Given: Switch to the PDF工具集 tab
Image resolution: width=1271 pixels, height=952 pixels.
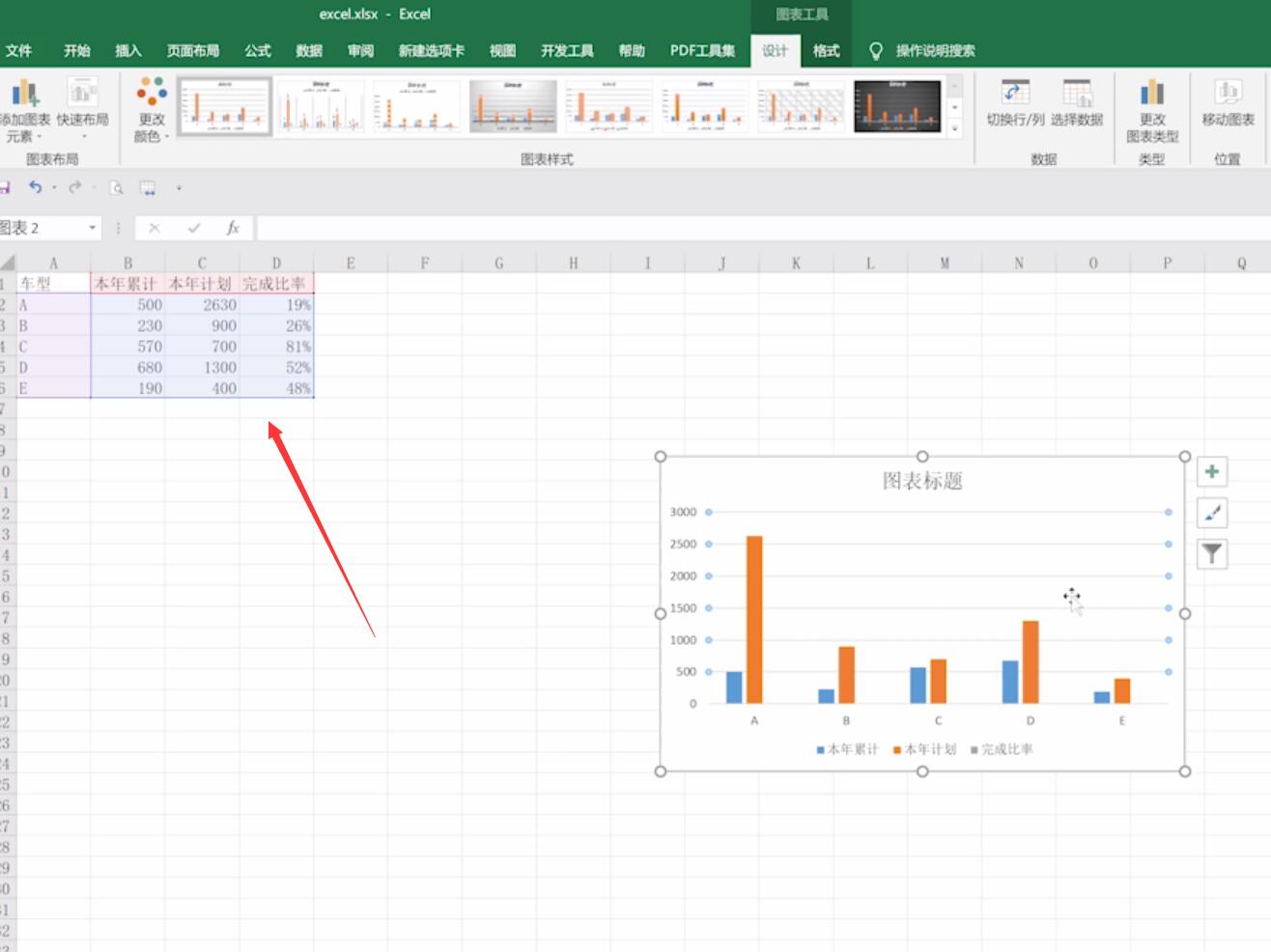Looking at the screenshot, I should coord(703,51).
